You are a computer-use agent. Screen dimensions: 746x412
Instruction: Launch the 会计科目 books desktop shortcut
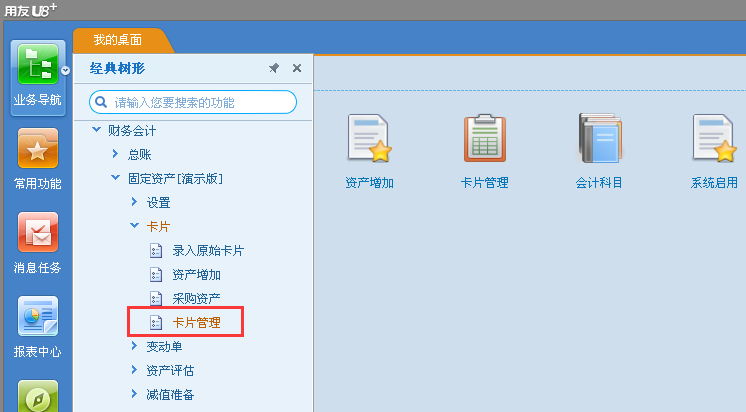pos(599,151)
